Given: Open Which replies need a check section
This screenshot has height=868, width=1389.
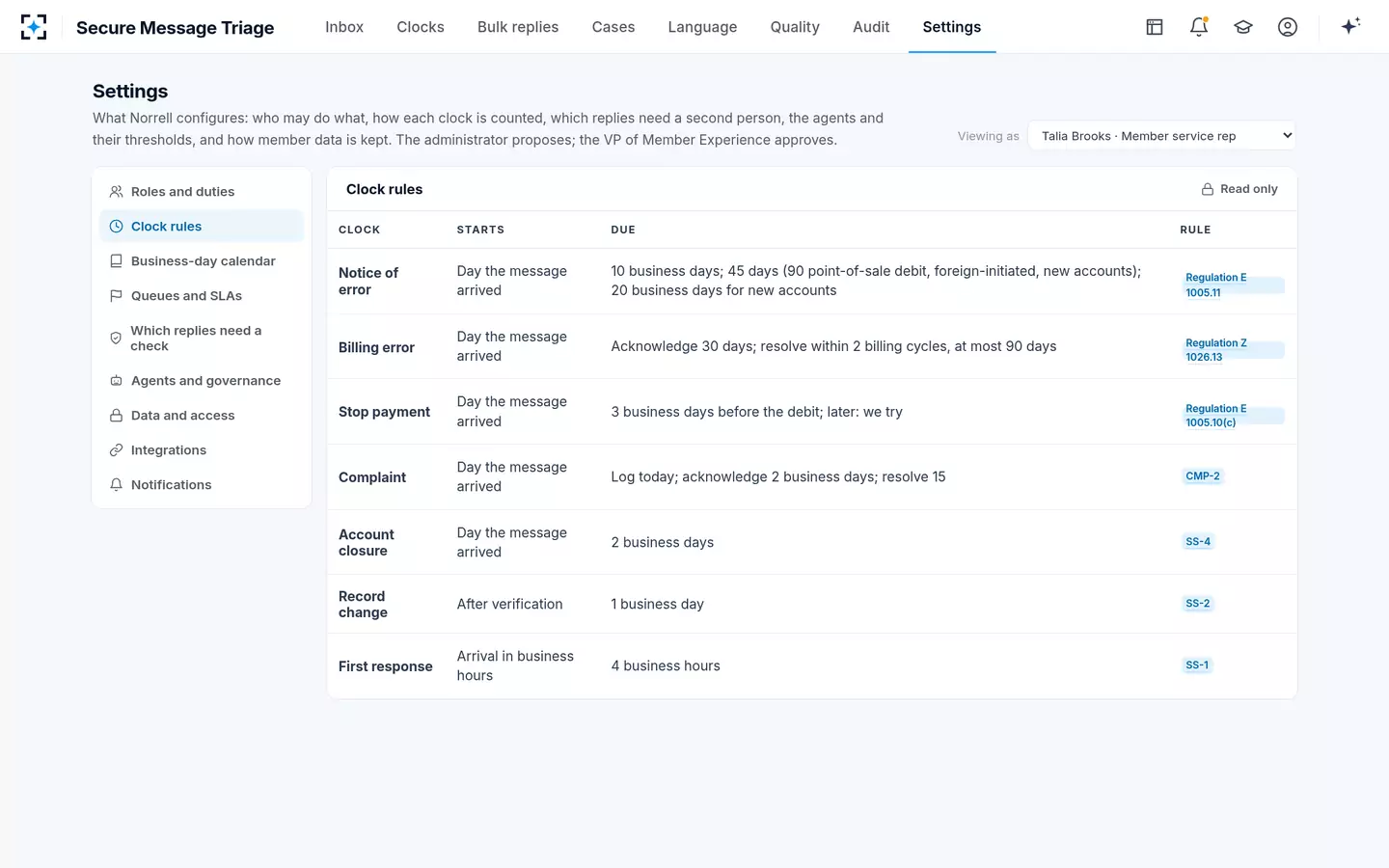Looking at the screenshot, I should [202, 339].
